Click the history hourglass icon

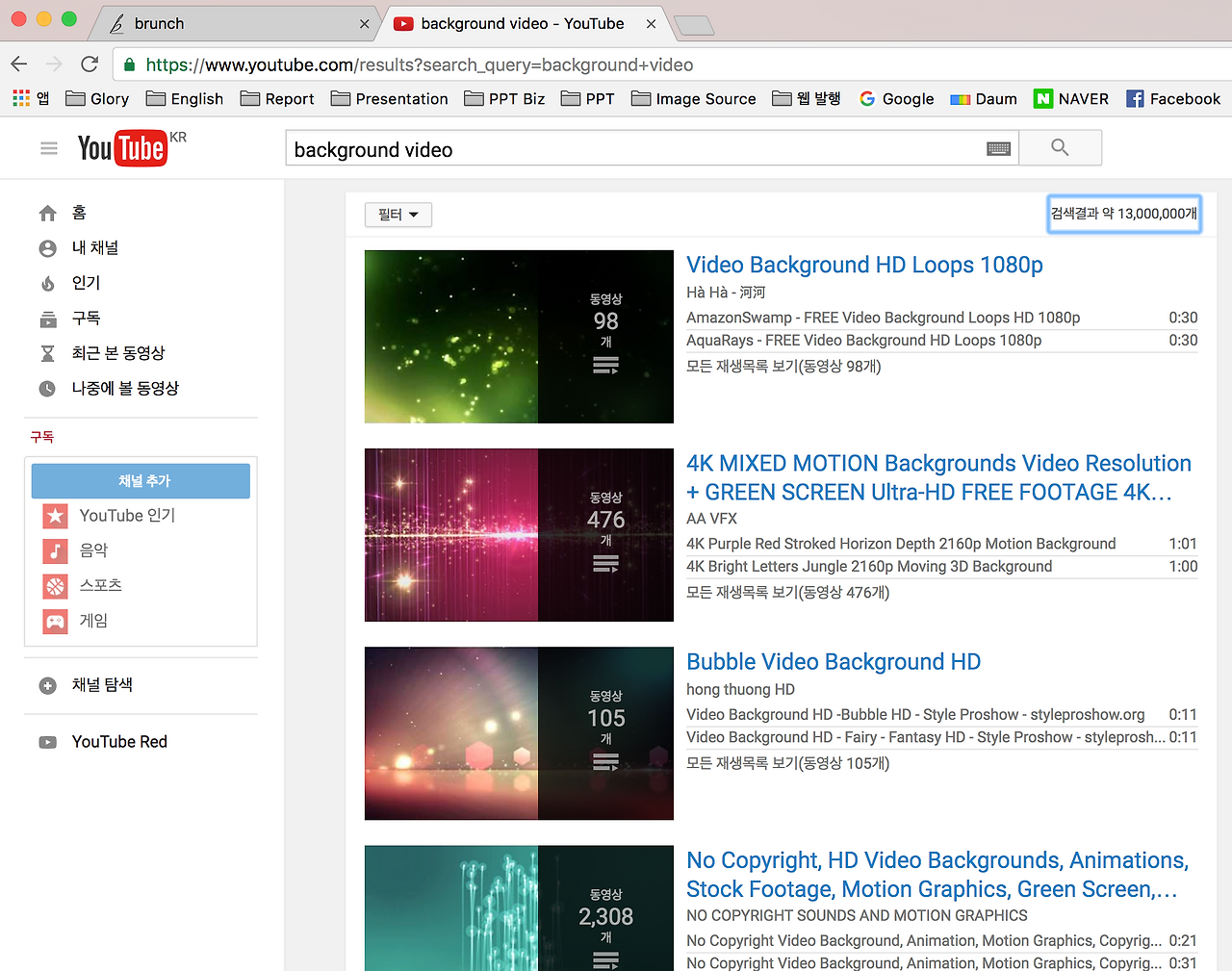click(47, 353)
